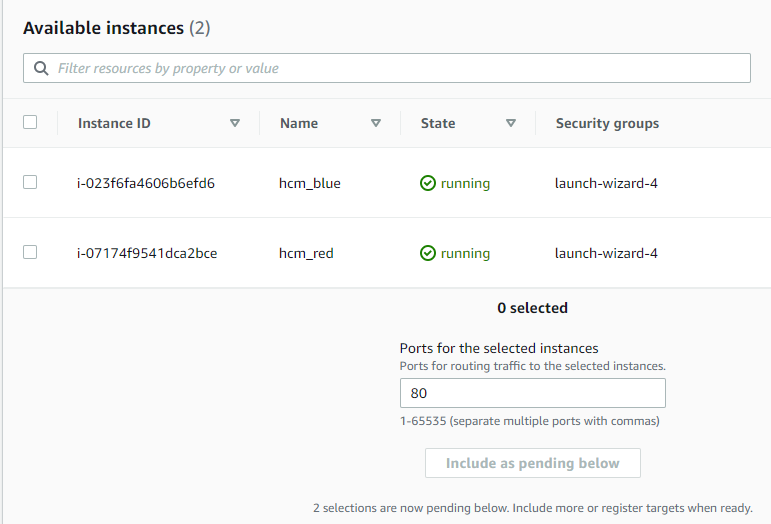Select instance ID i-023f6fa4606b6efd6
This screenshot has height=524, width=771.
click(x=146, y=183)
